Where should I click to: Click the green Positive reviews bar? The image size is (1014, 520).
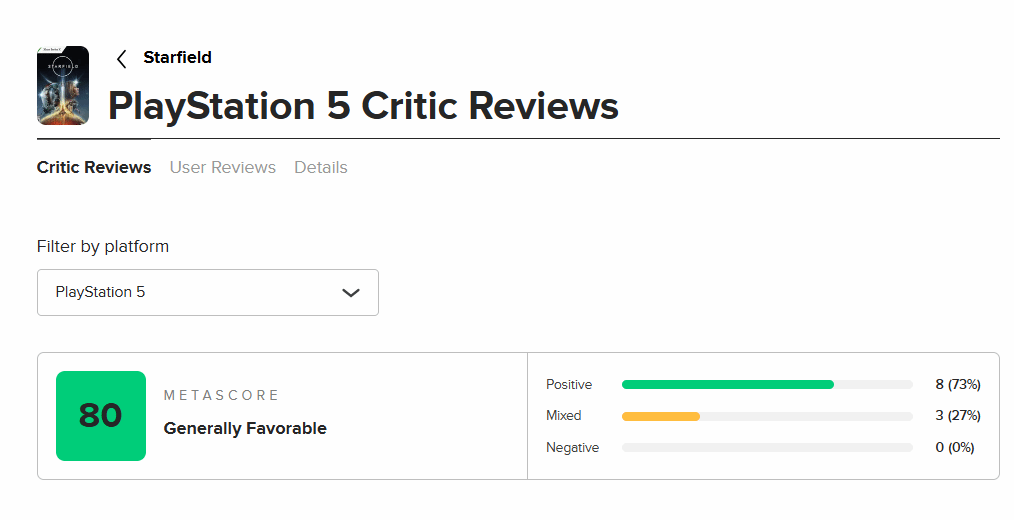tap(727, 385)
